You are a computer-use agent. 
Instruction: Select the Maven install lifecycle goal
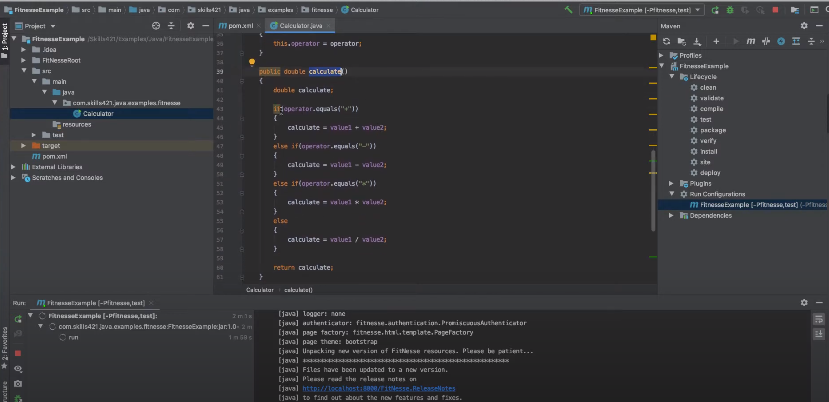[708, 151]
